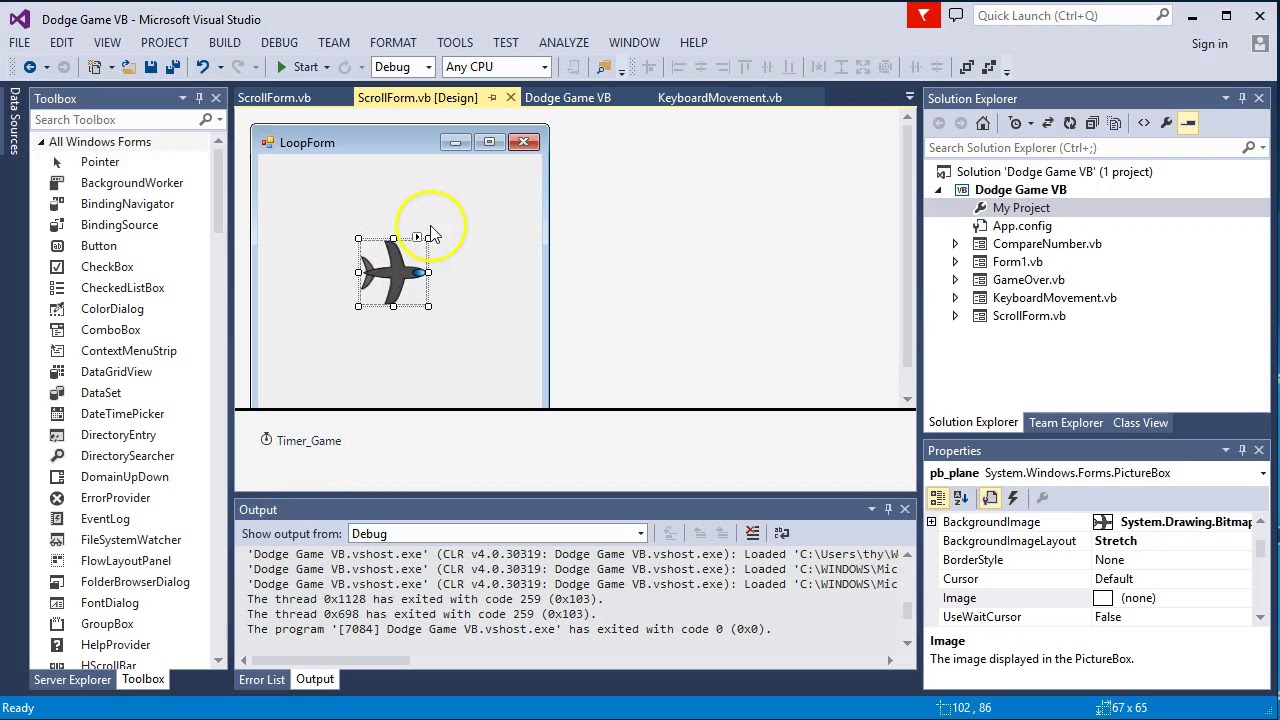
Task: Click the Home icon in Solution Explorer
Action: 983,123
